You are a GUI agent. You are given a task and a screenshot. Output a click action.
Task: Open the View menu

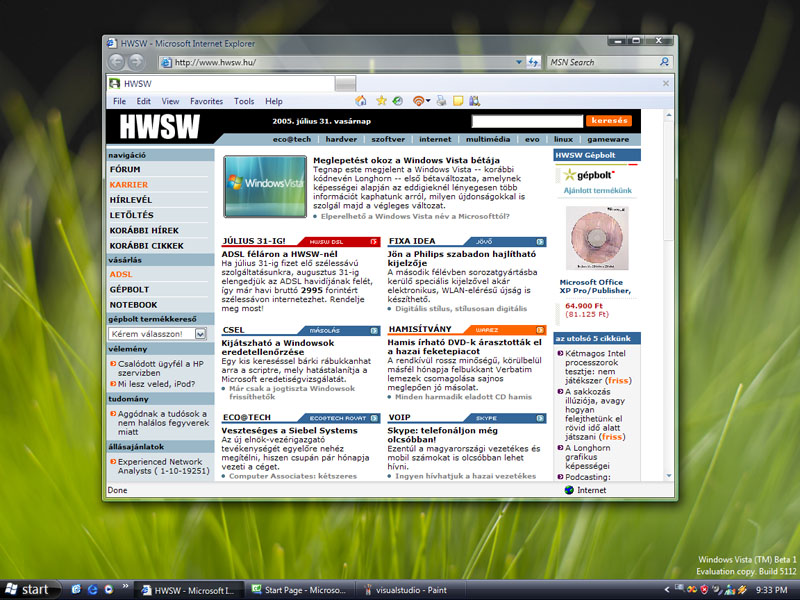170,101
